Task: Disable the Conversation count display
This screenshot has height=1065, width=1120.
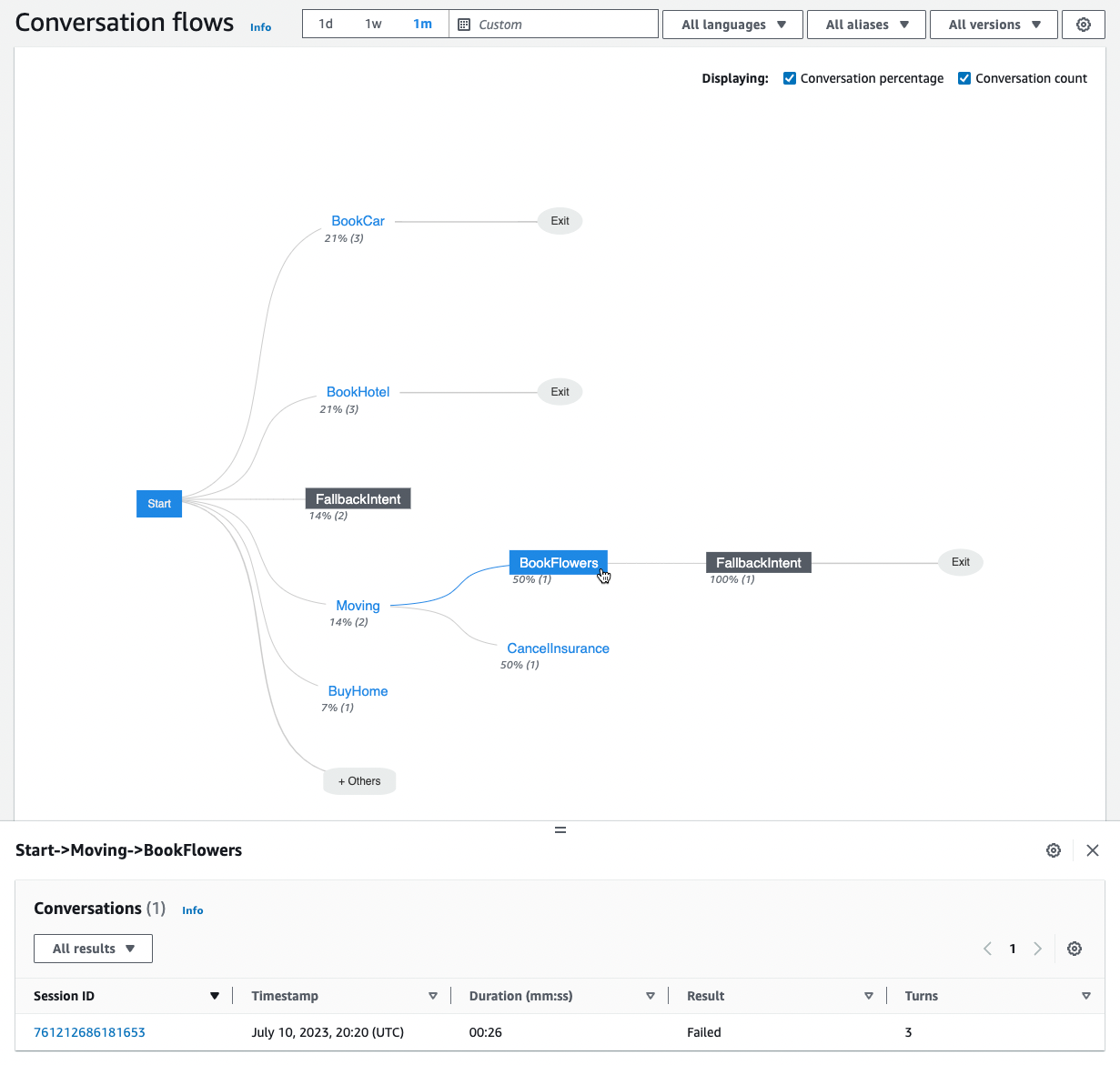Action: [964, 78]
